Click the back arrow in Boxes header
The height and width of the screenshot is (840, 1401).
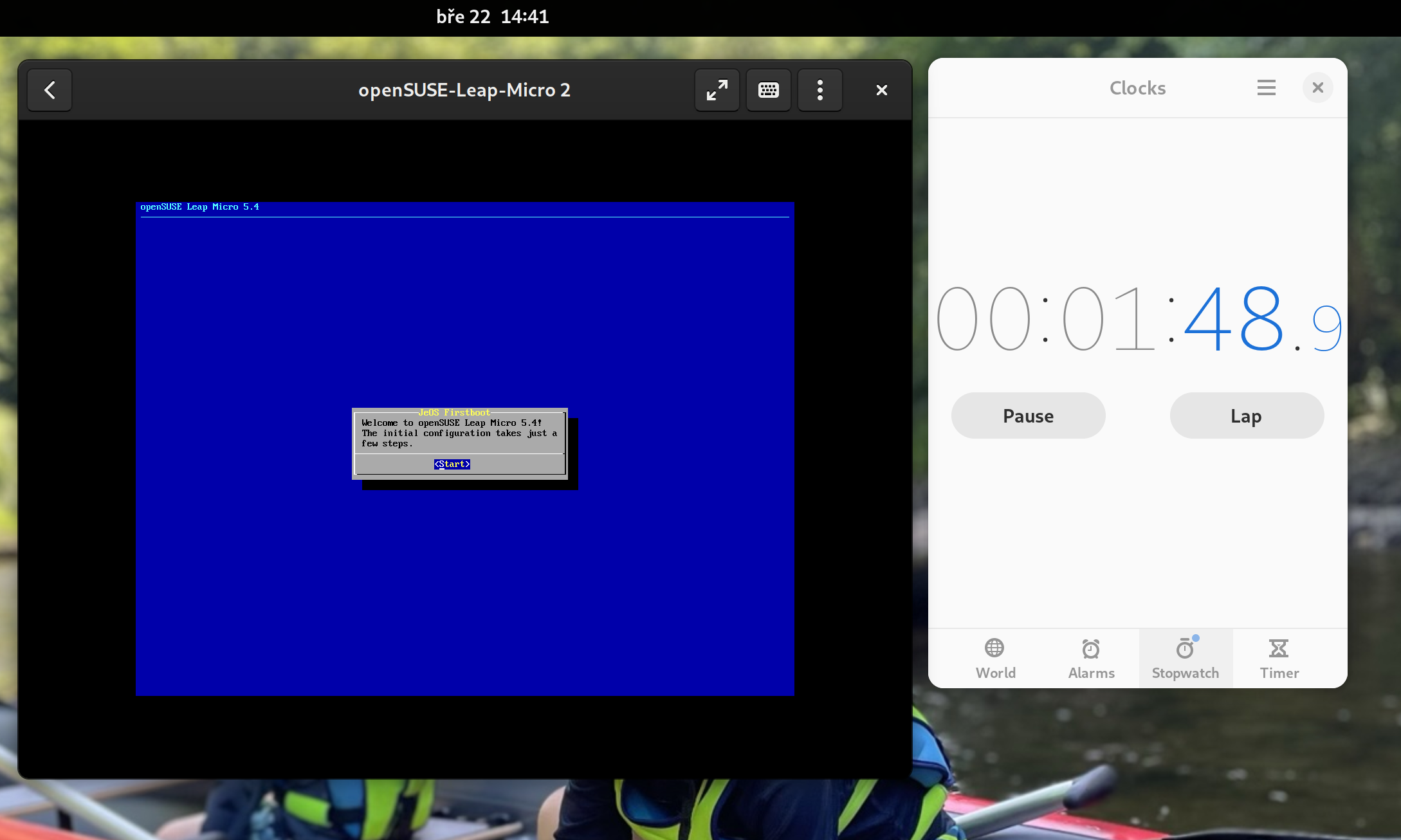click(x=50, y=90)
